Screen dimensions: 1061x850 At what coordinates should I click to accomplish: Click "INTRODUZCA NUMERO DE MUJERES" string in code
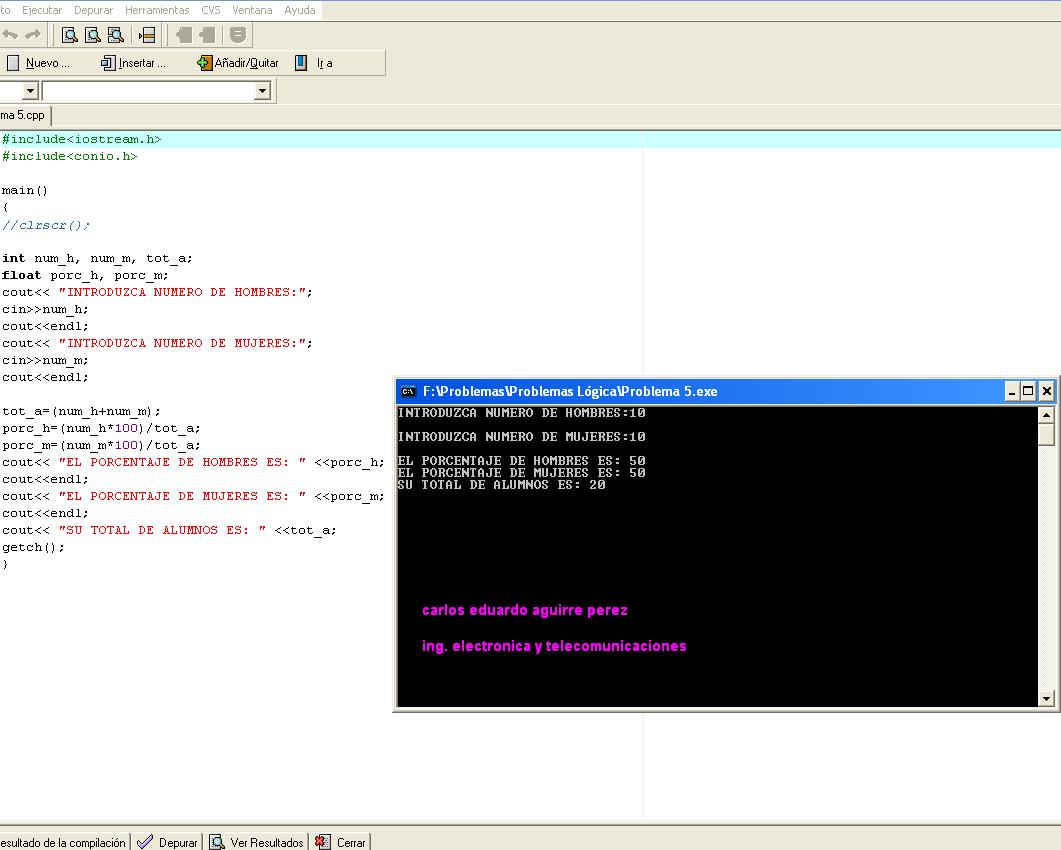click(x=182, y=343)
